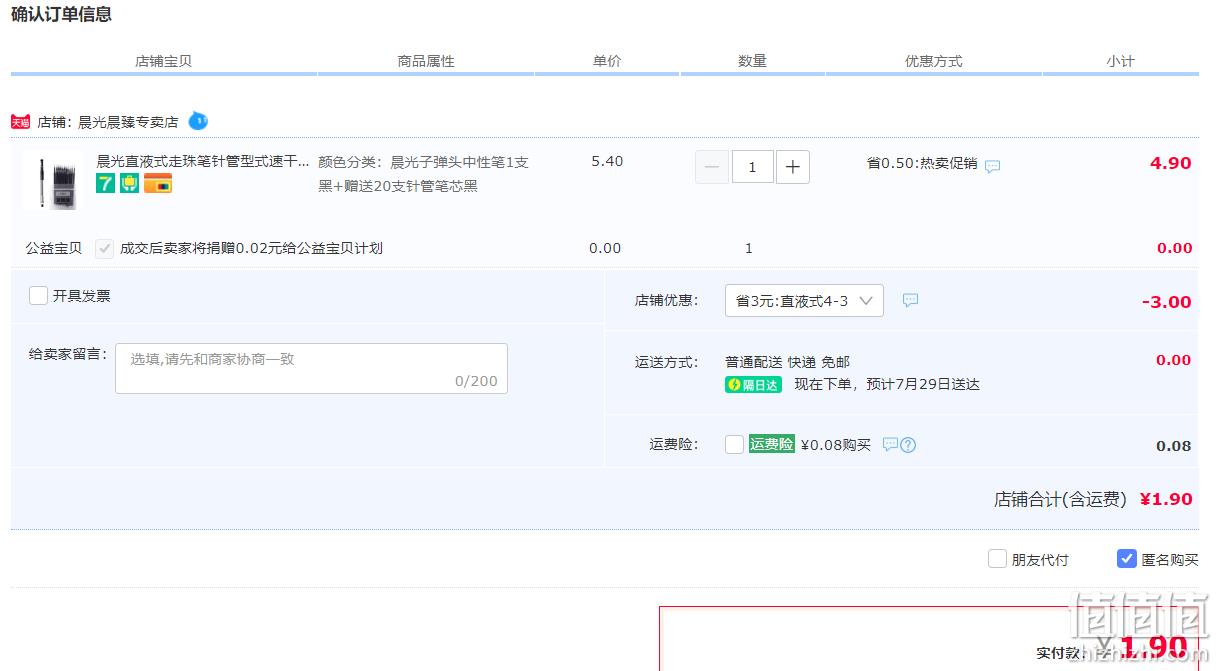This screenshot has width=1218, height=671.
Task: Click the 店铺宝贝 column header
Action: tap(163, 61)
